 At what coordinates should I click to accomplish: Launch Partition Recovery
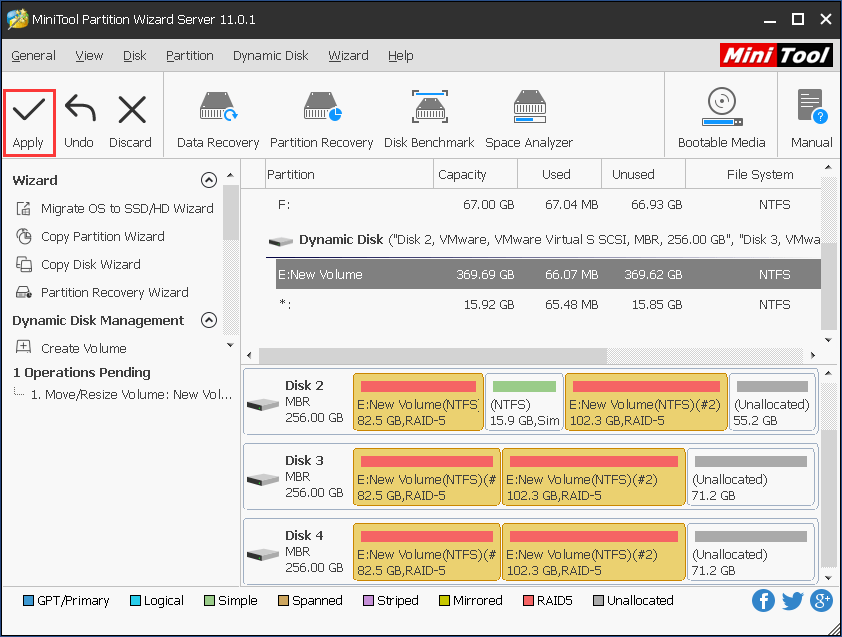[321, 115]
